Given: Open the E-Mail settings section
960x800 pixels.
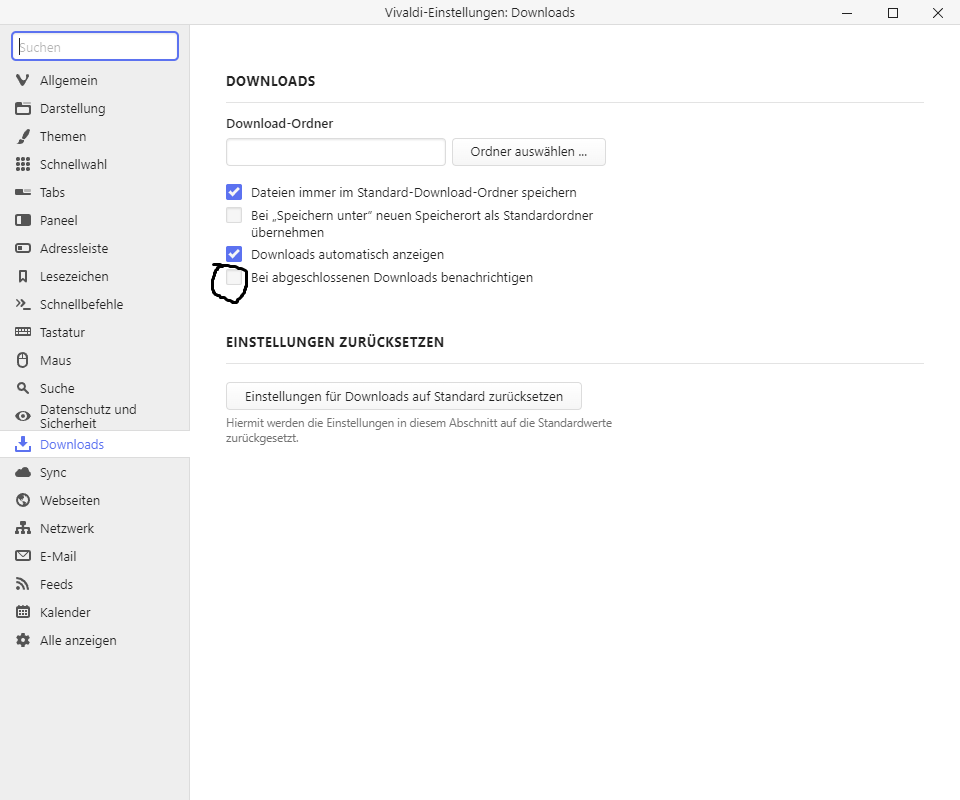Looking at the screenshot, I should [x=95, y=556].
